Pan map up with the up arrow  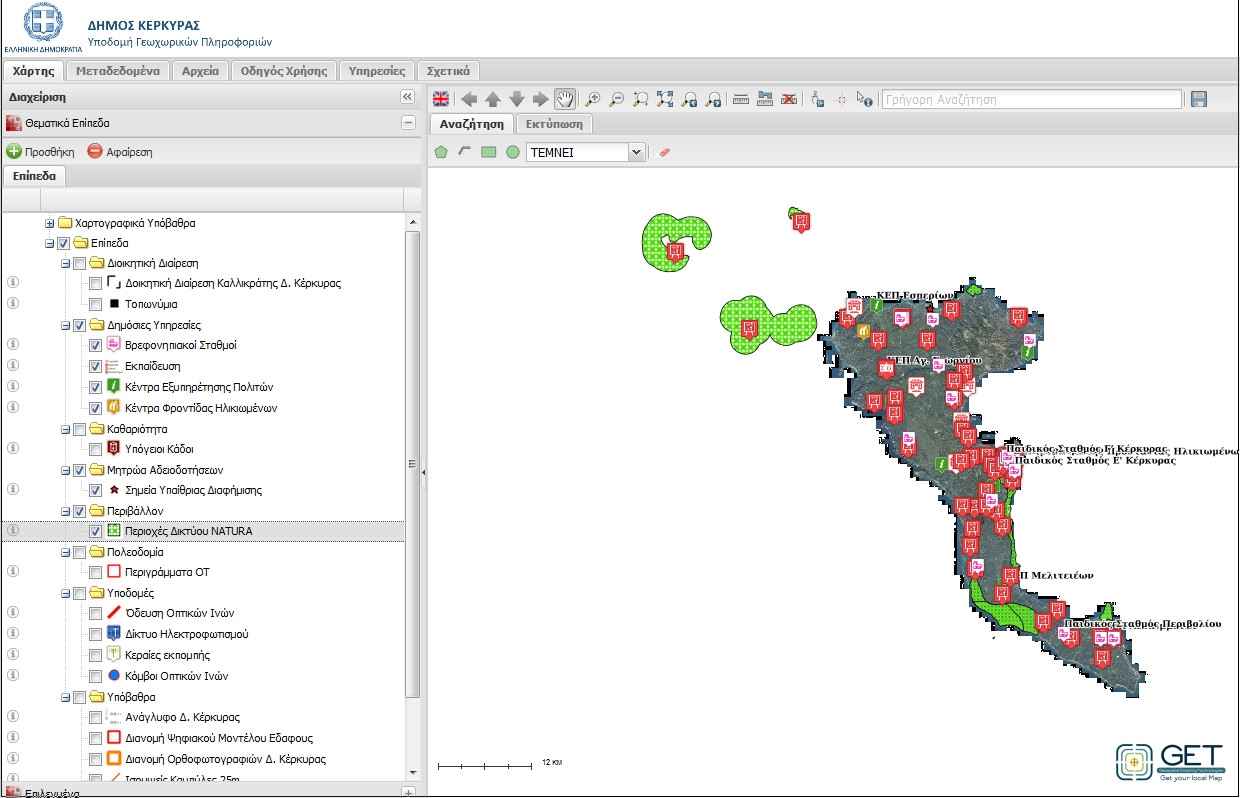point(493,99)
